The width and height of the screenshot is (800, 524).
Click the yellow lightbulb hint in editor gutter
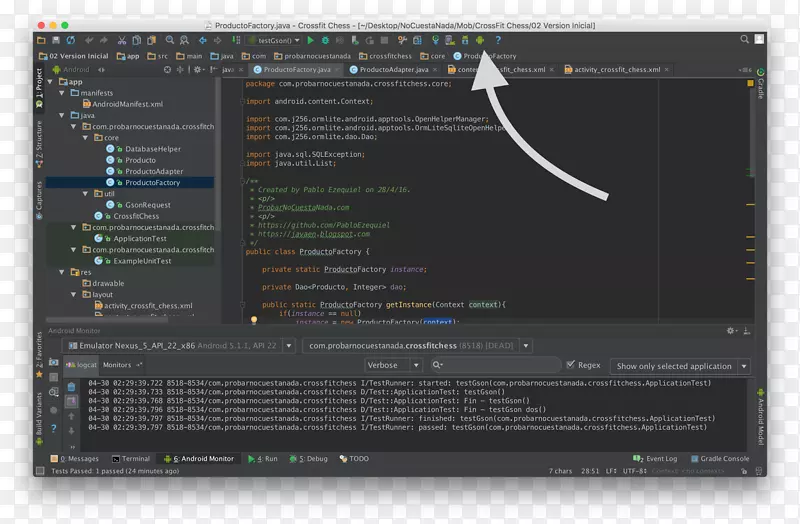pyautogui.click(x=254, y=321)
